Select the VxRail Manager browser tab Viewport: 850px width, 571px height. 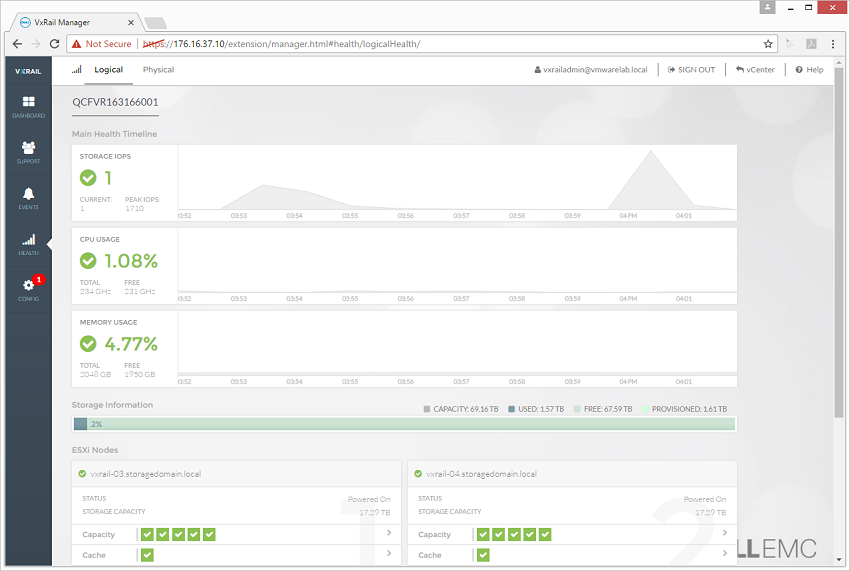click(76, 23)
